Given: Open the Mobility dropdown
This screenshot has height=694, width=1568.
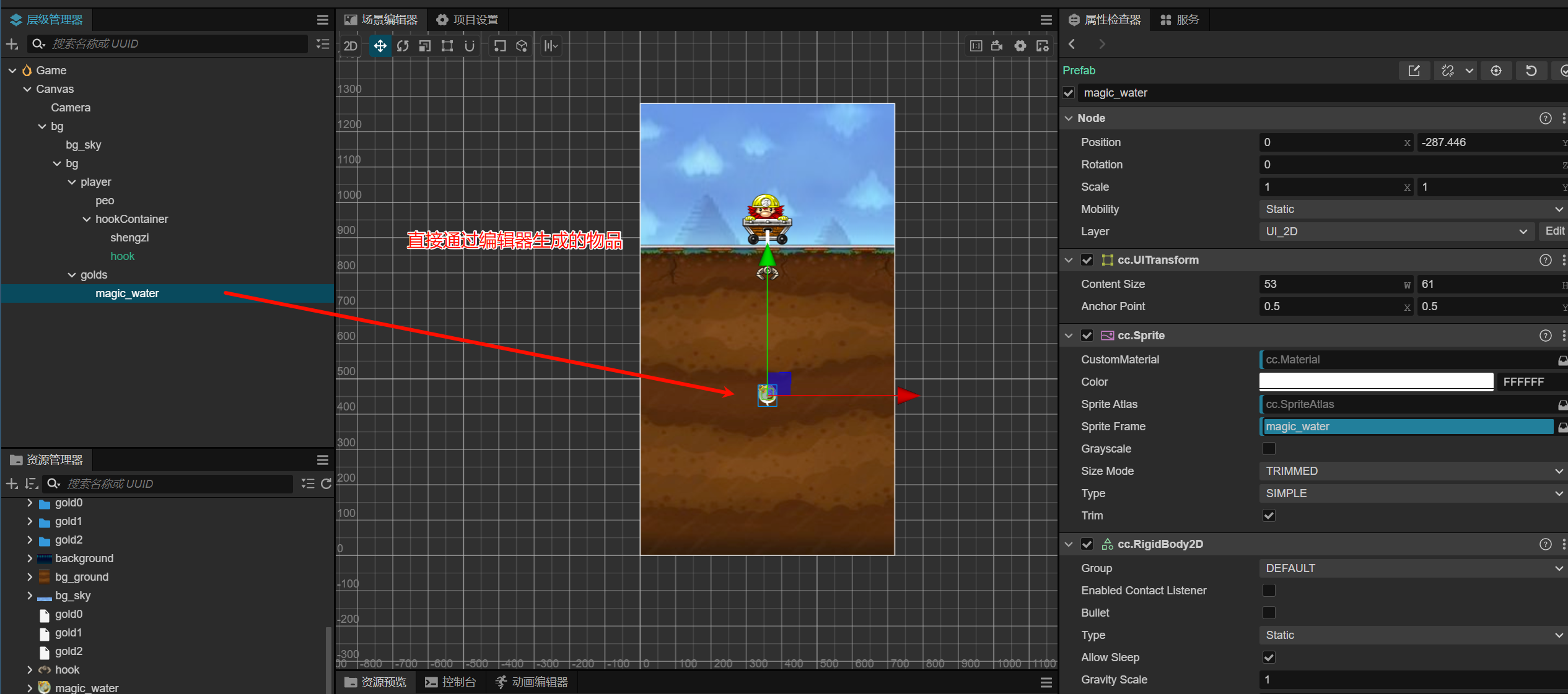Looking at the screenshot, I should [x=1413, y=209].
